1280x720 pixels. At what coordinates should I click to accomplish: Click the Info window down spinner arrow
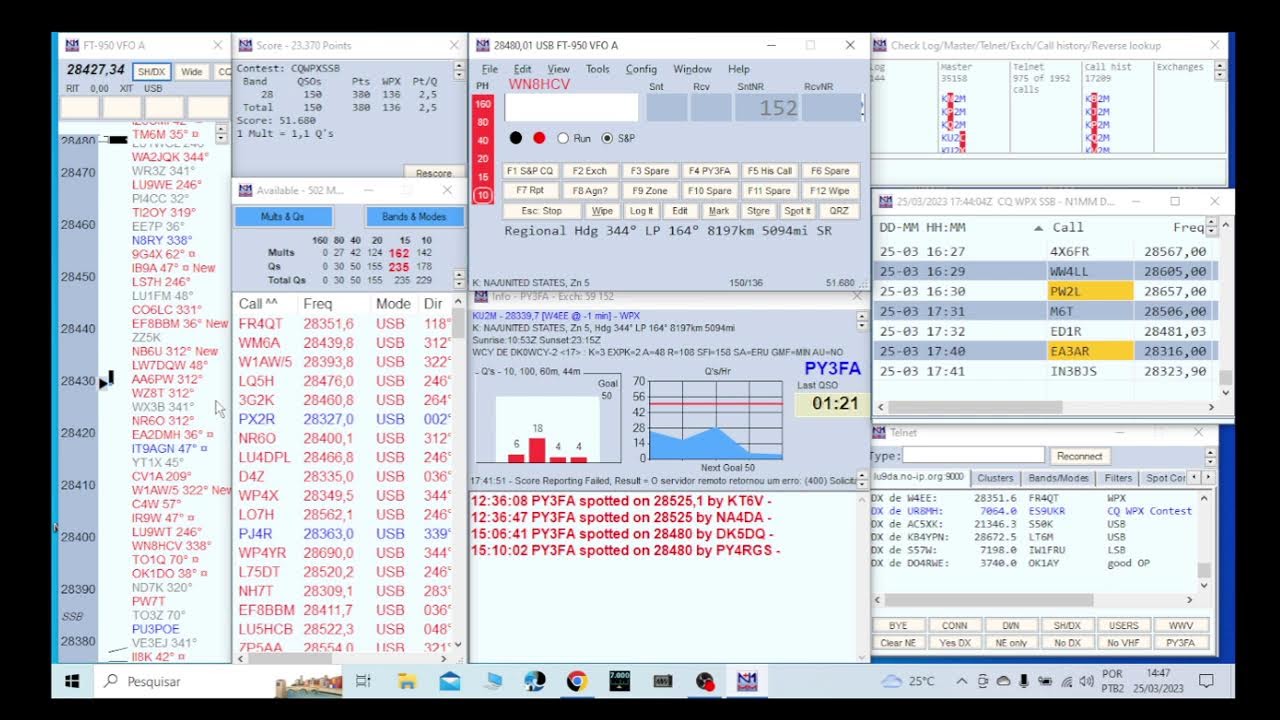(862, 326)
